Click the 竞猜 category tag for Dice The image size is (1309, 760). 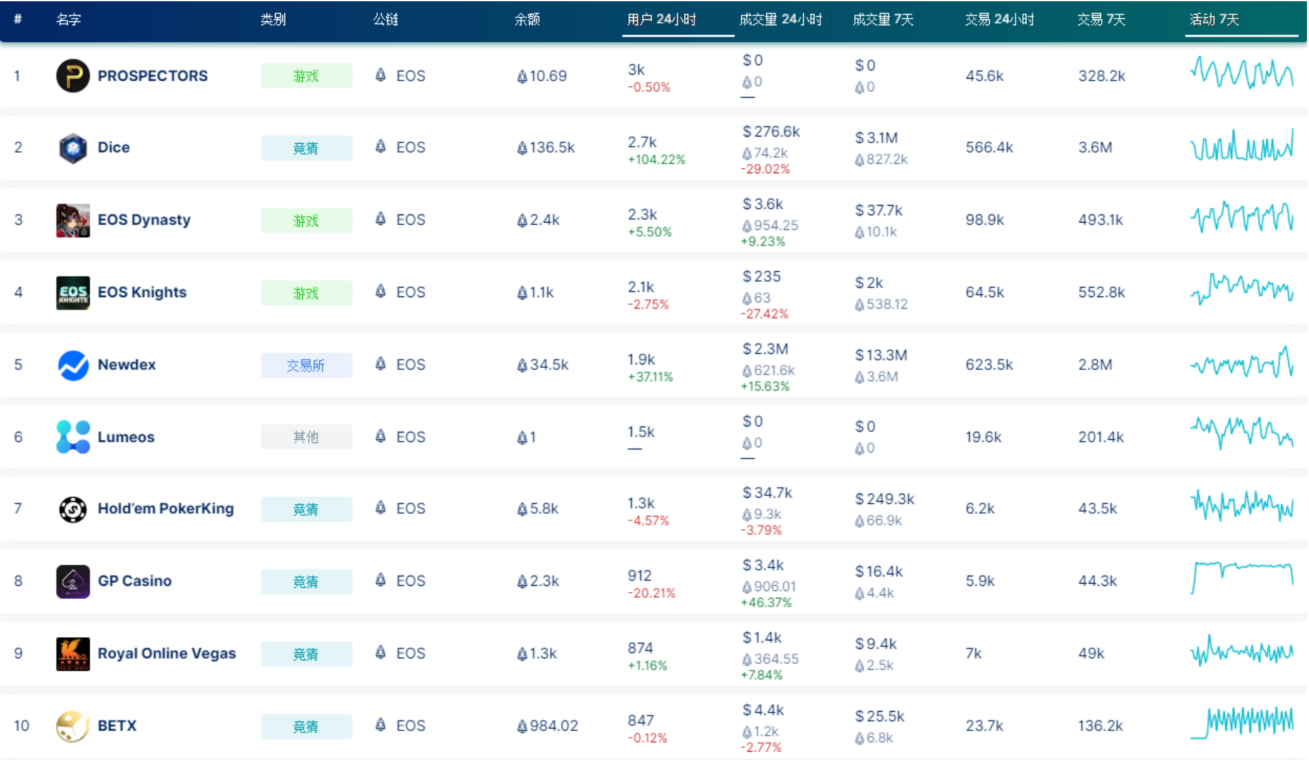(x=306, y=148)
